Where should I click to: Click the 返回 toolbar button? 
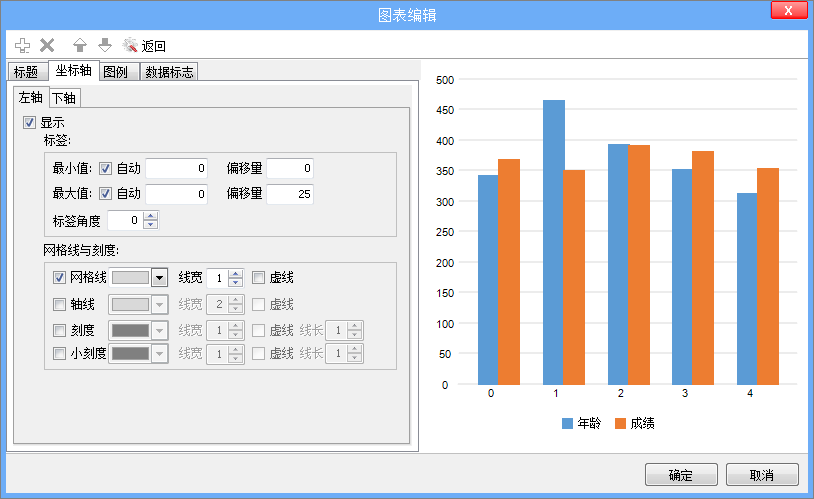point(144,46)
